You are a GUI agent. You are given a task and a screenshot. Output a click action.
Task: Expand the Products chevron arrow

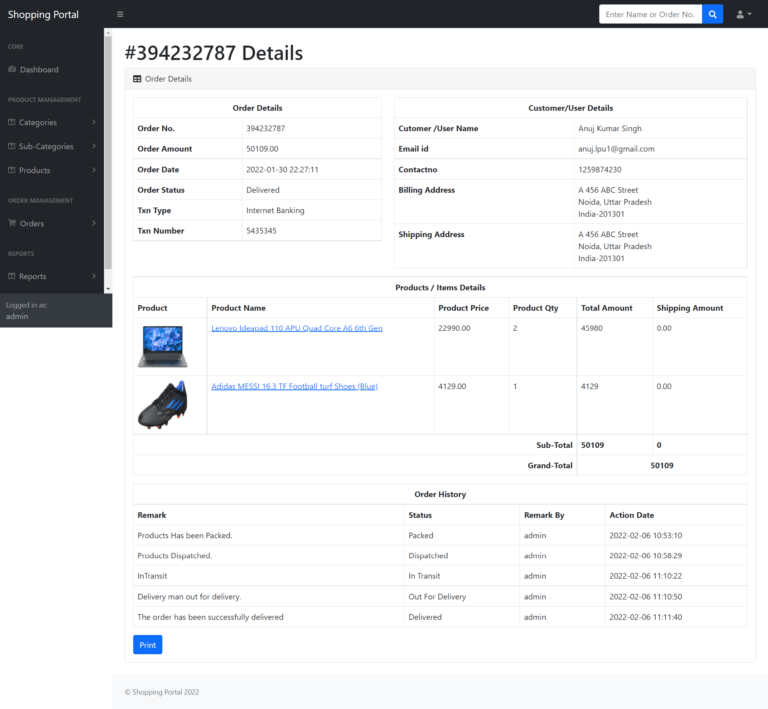94,170
